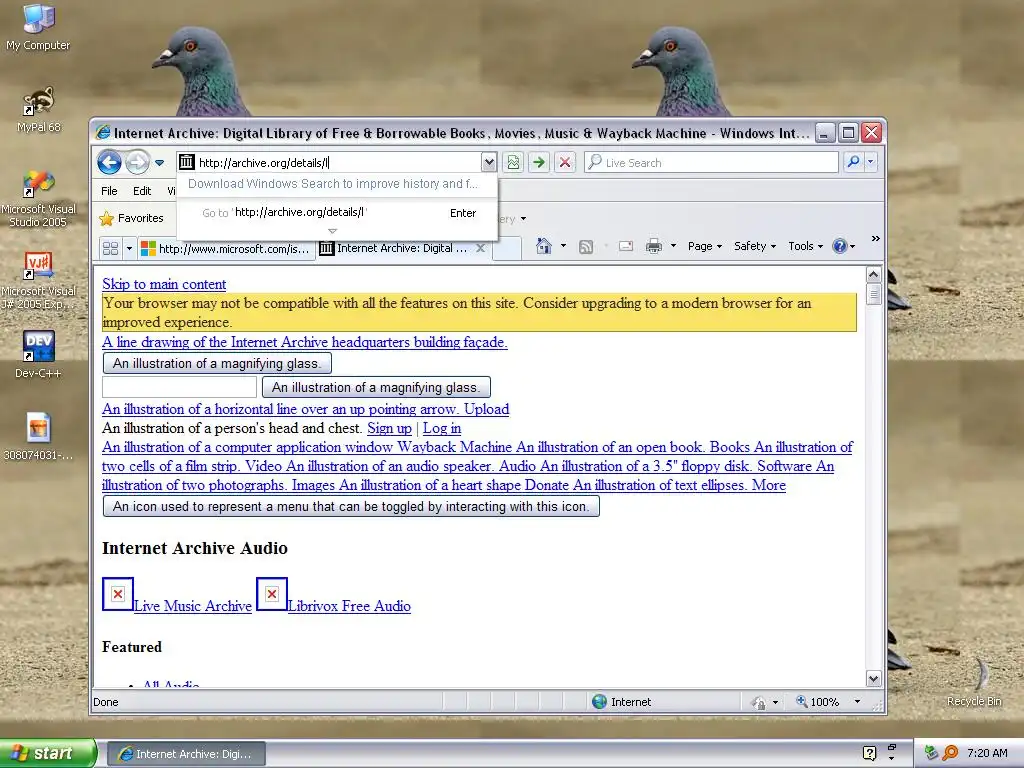The height and width of the screenshot is (768, 1024).
Task: Click the magnifier tray icon
Action: (950, 754)
